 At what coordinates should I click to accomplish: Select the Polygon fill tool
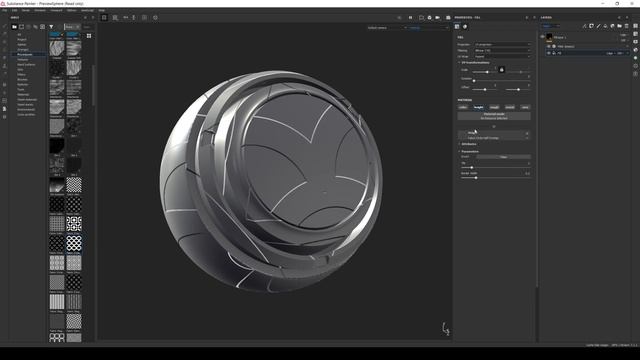[x=4, y=50]
